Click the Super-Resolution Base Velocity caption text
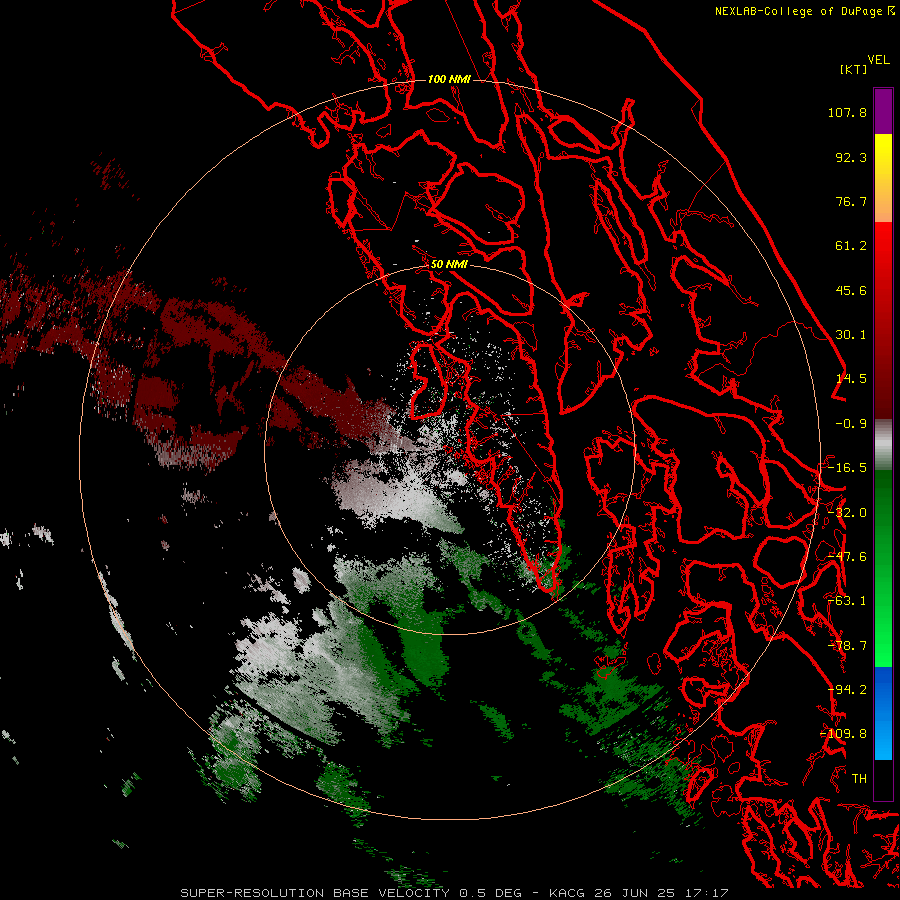 tap(454, 893)
